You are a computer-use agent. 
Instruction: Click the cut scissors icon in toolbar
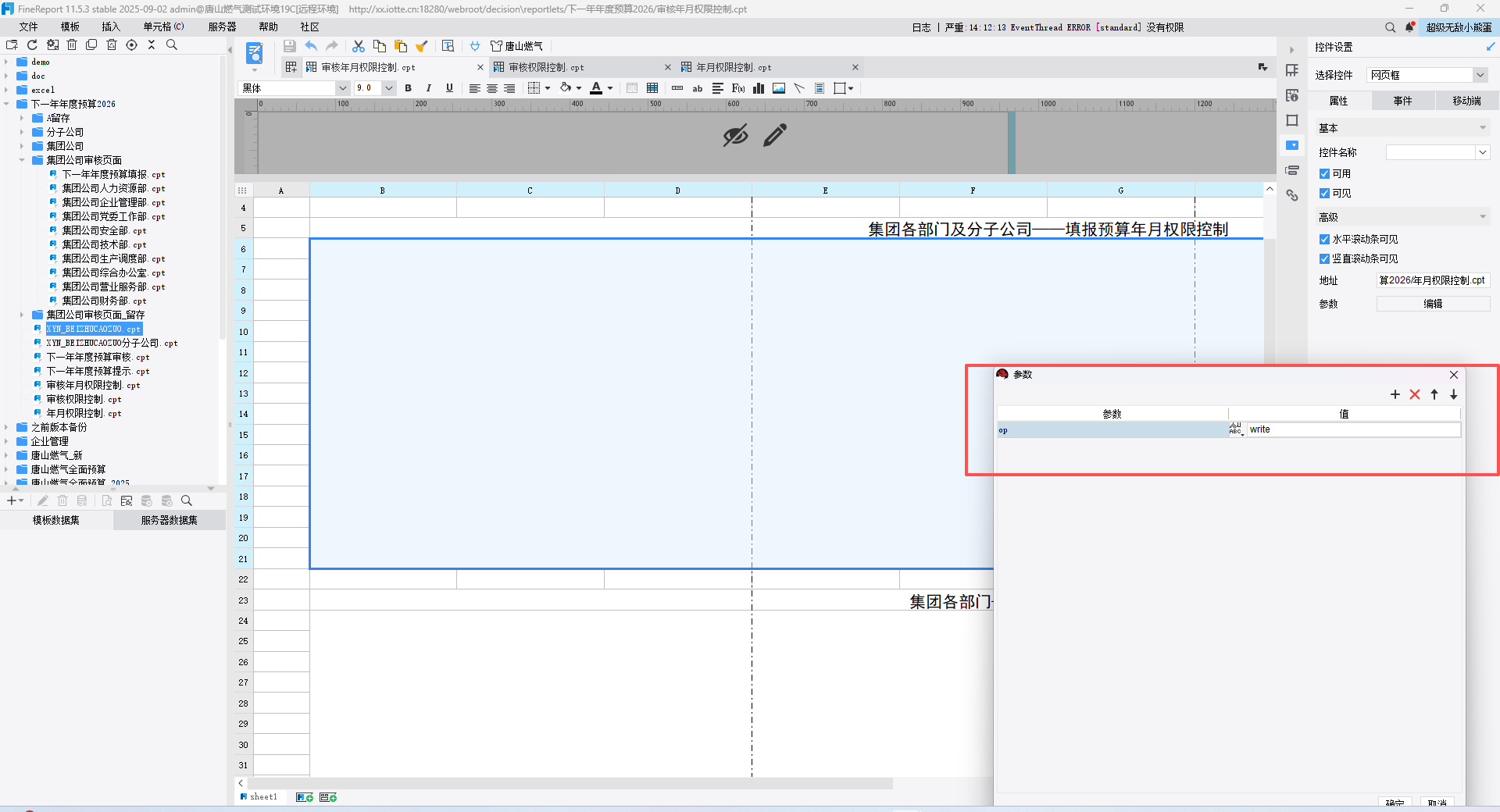pyautogui.click(x=359, y=47)
